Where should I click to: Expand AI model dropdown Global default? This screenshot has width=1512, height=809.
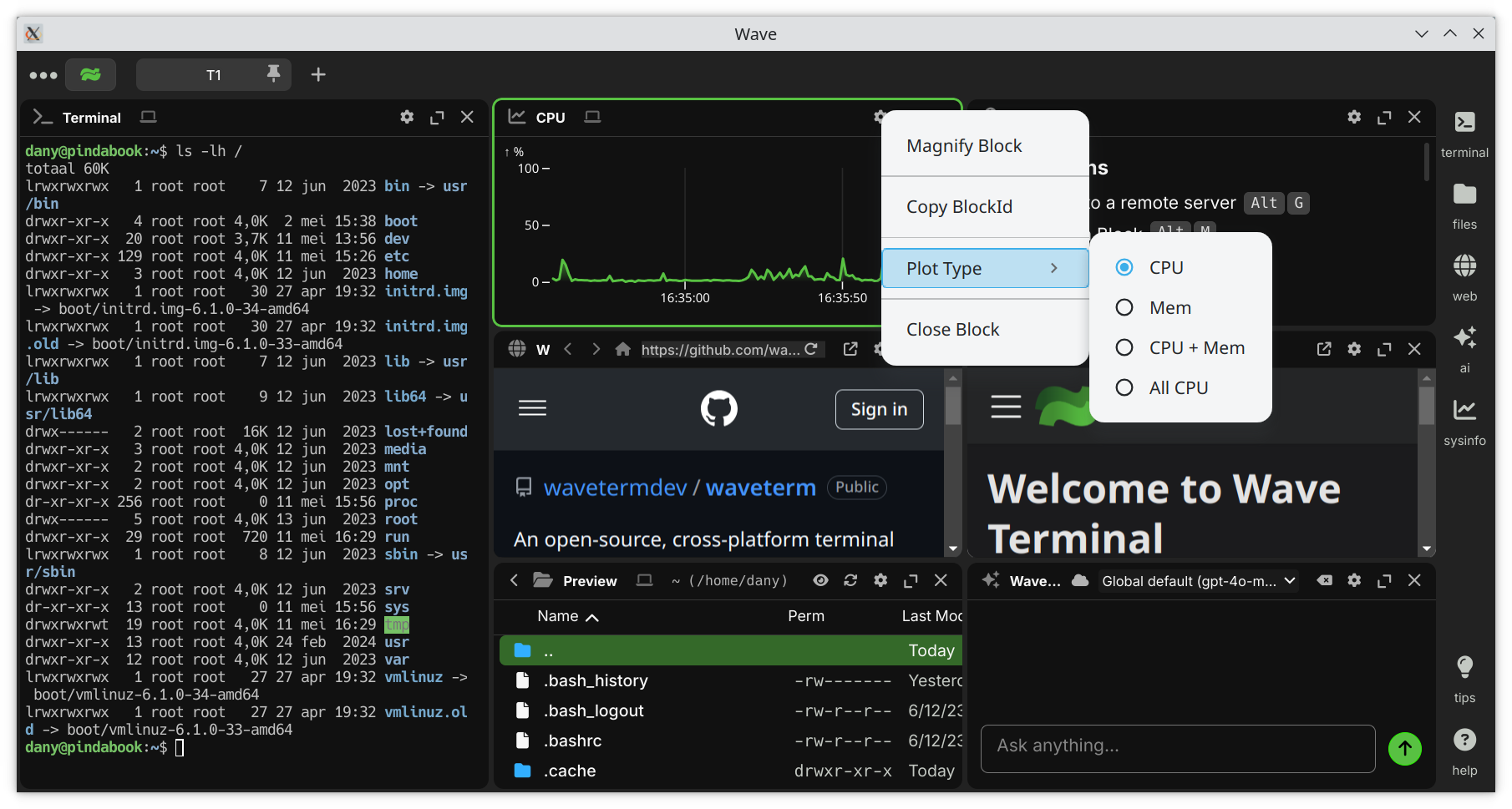1198,581
